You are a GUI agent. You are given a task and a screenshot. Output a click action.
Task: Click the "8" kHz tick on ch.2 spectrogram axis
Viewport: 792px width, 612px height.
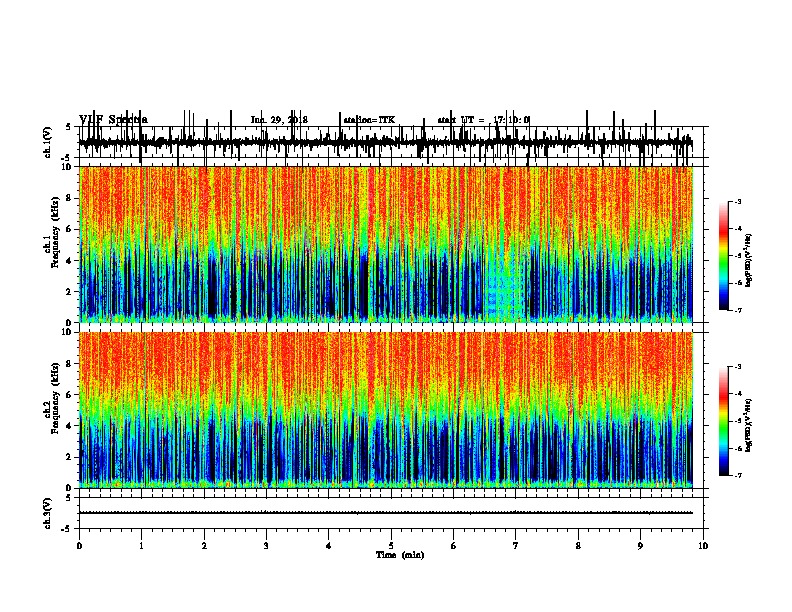tap(69, 364)
